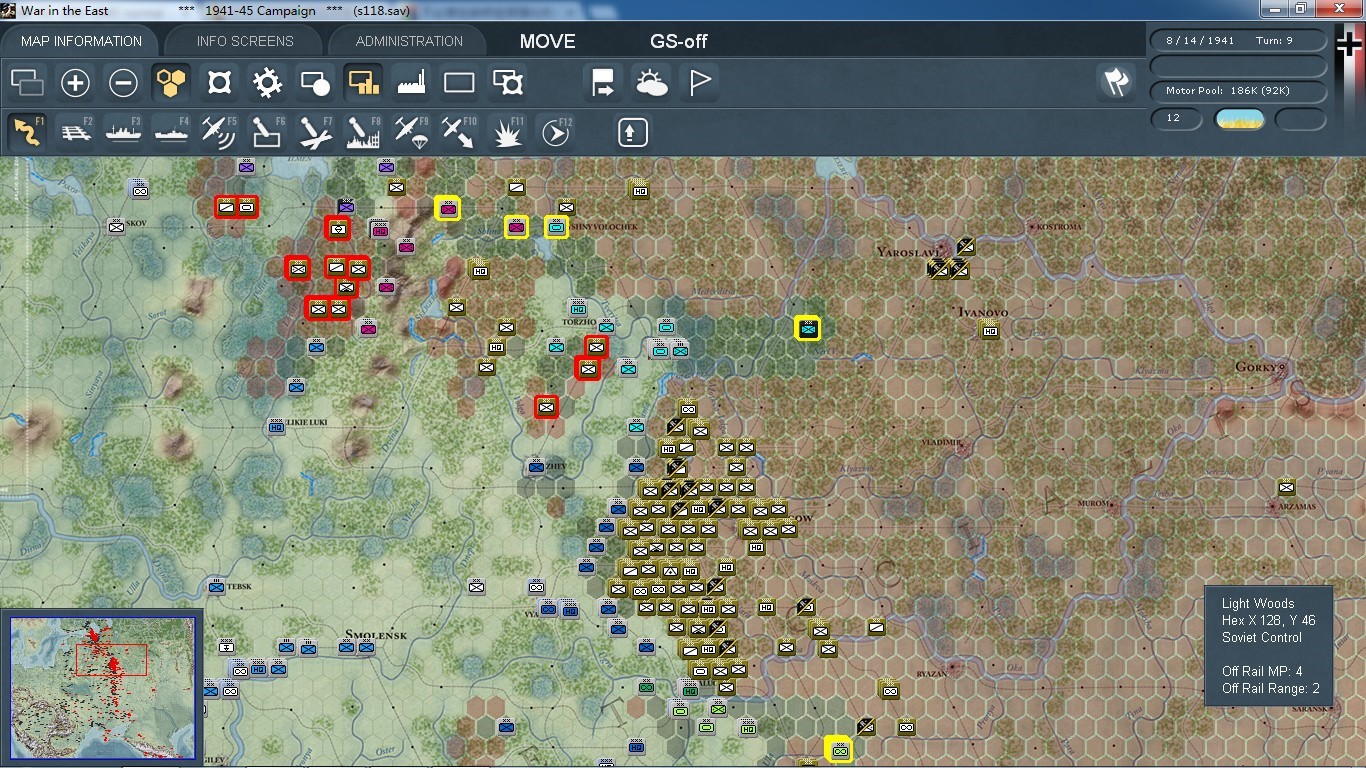The width and height of the screenshot is (1366, 768).
Task: Select the F3 ship transport icon
Action: [x=123, y=132]
